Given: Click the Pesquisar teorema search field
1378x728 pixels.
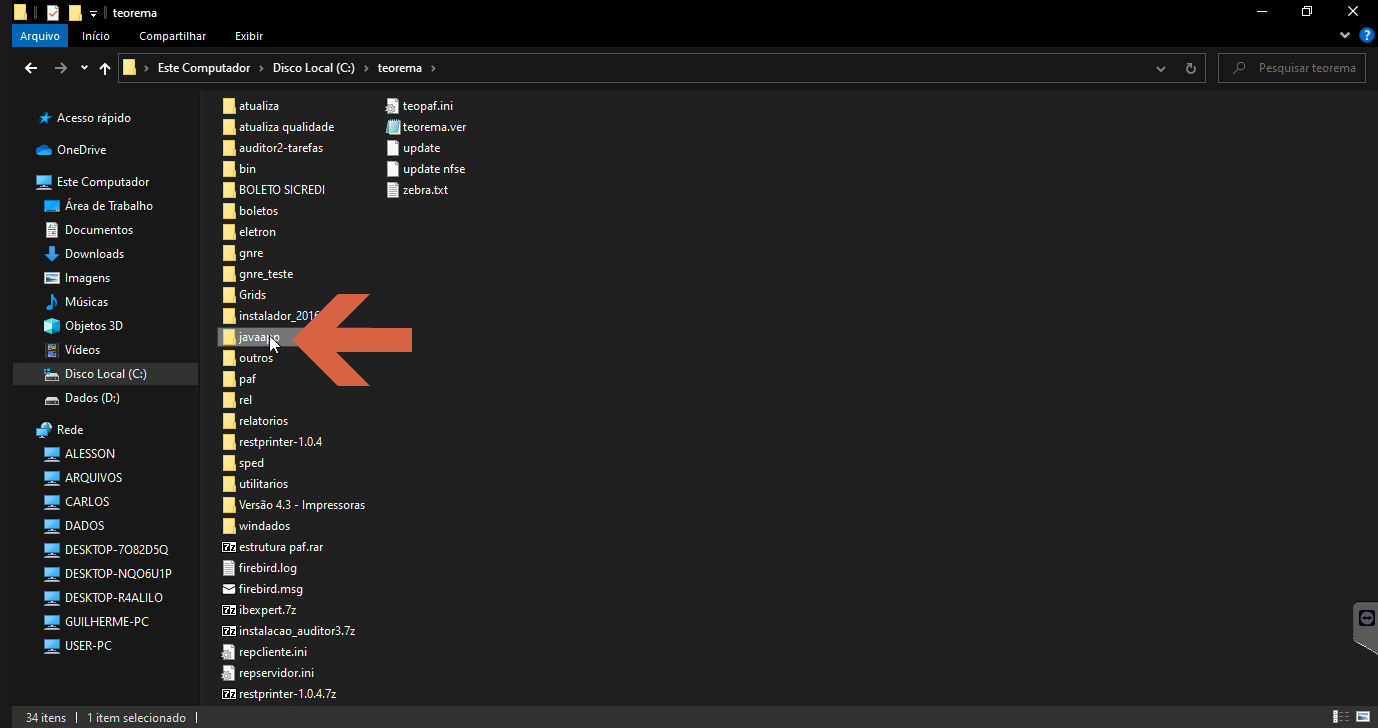Looking at the screenshot, I should (x=1292, y=68).
